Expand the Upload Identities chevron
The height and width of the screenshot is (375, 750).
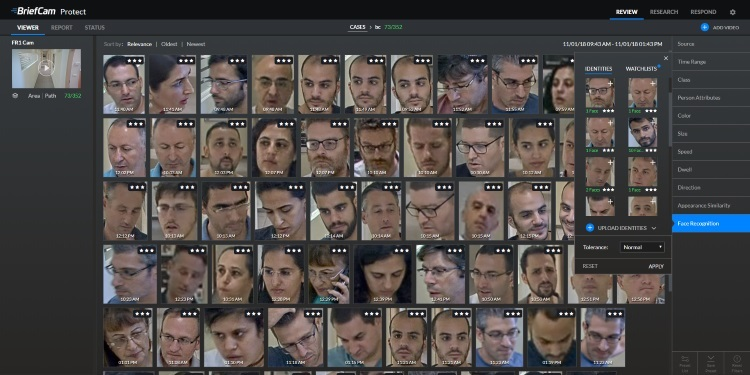(653, 228)
